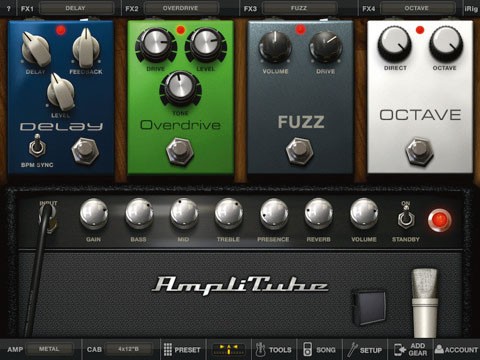480x360 pixels.
Task: Click the amp BASS knob
Action: (139, 213)
